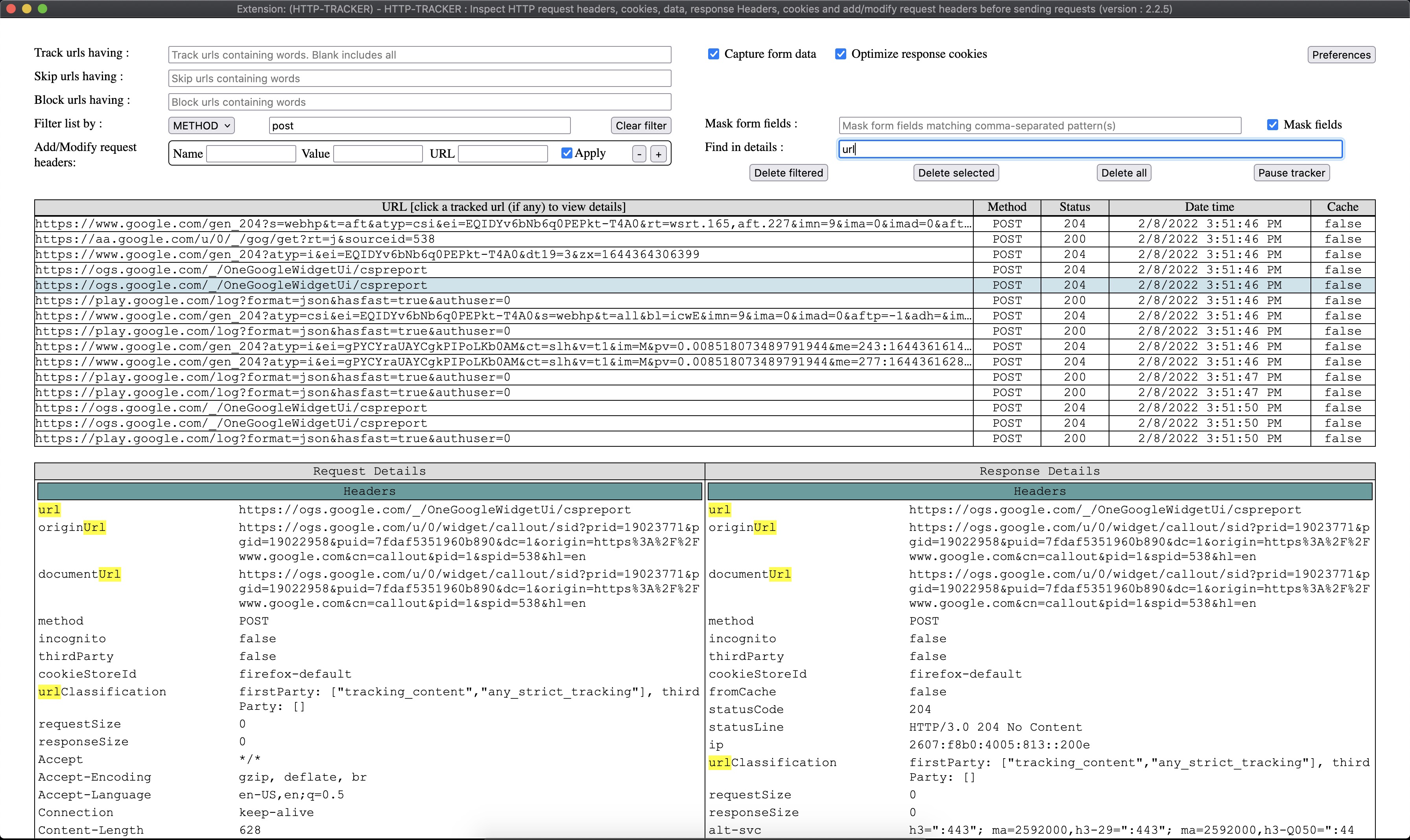Click the header Name input field
Viewport: 1410px width, 840px height.
(x=251, y=154)
